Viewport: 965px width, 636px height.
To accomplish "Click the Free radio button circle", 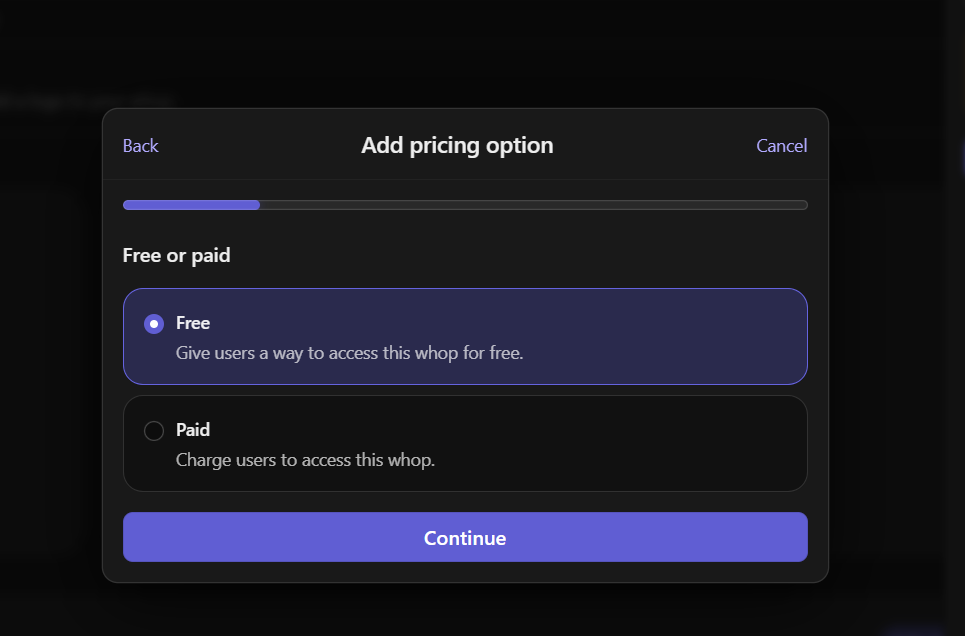I will coord(153,323).
